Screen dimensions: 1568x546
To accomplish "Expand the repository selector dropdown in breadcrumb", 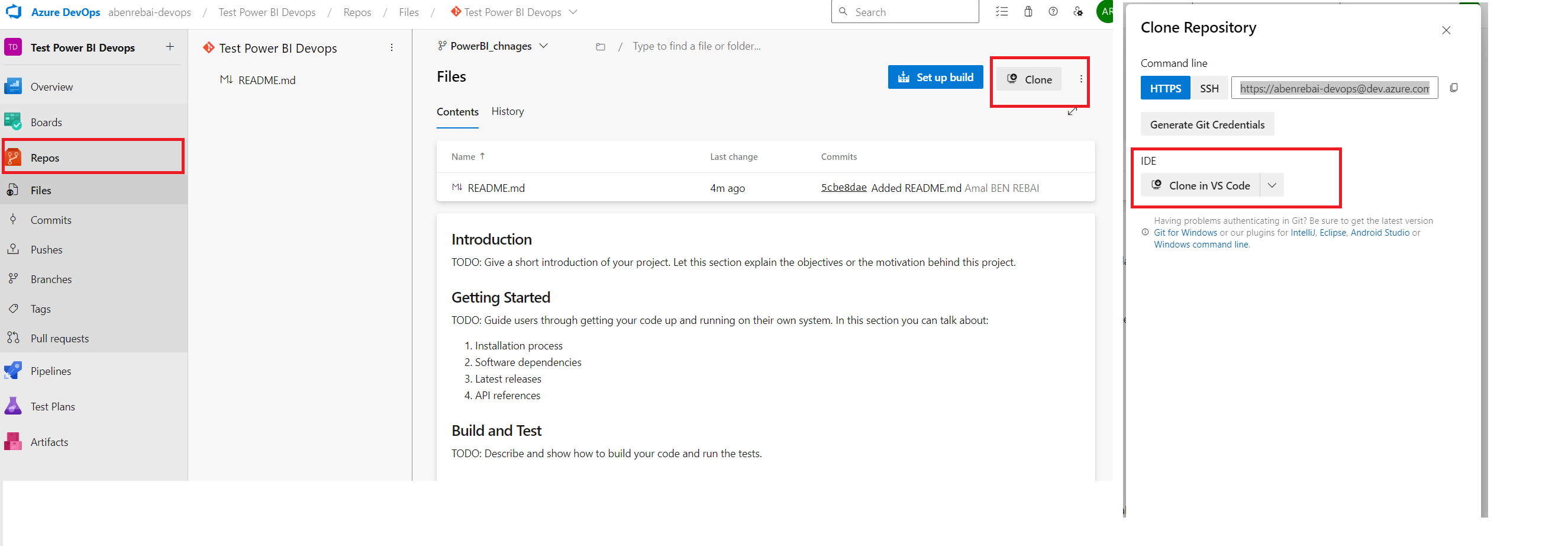I will tap(572, 12).
